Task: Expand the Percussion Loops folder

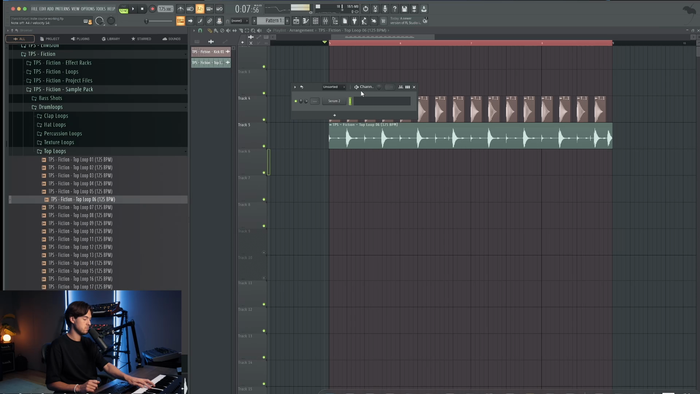Action: pos(62,133)
